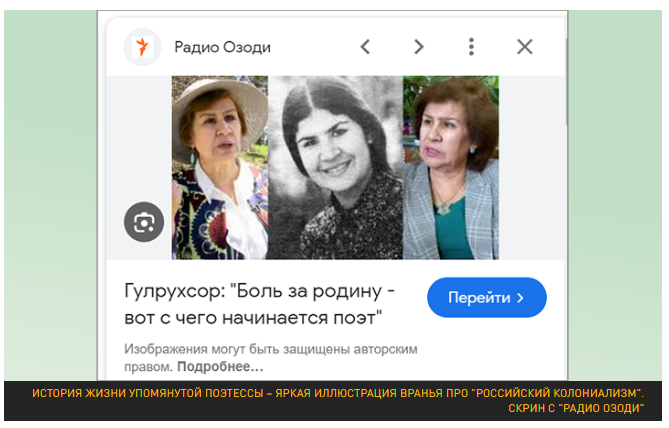Click title line "вот с чего начинается поэт"

253,318
